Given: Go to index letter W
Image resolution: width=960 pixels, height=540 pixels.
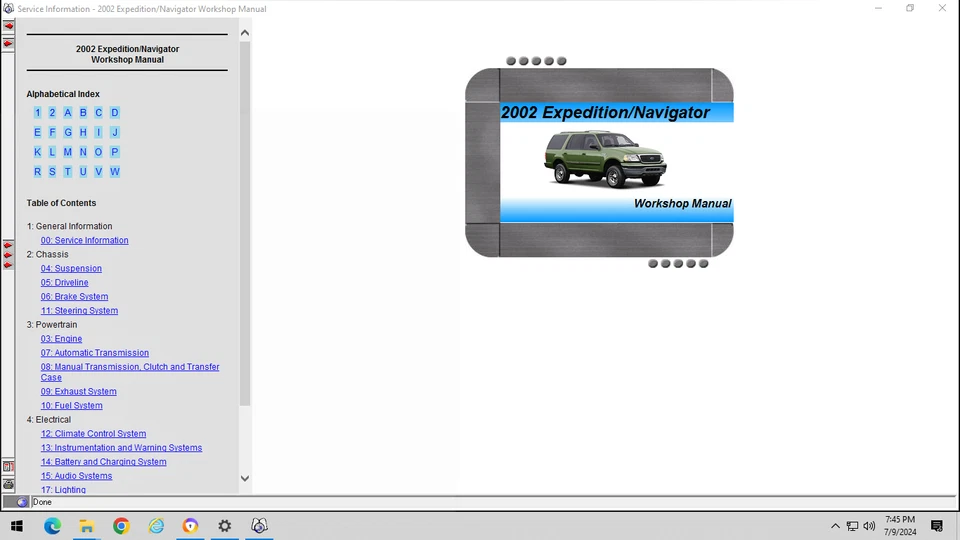Looking at the screenshot, I should [114, 172].
